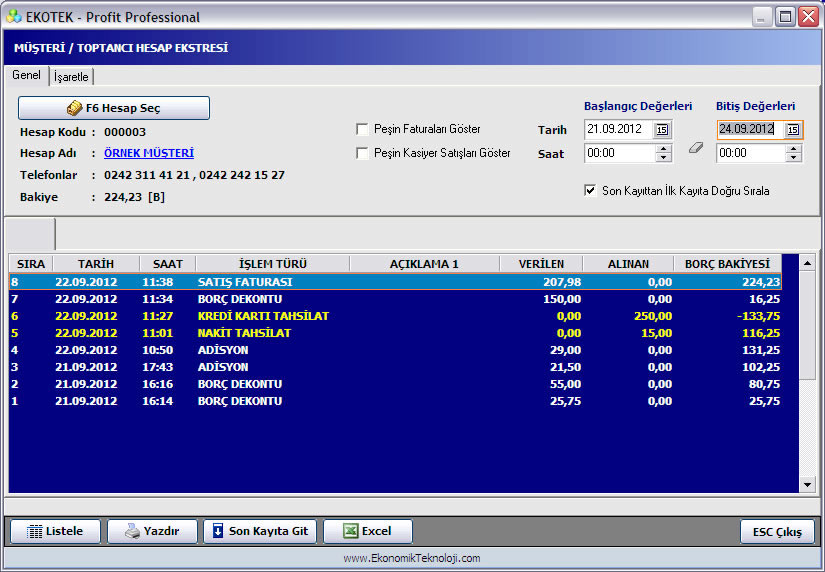Close the Profit Professional window
This screenshot has height=572, width=825.
click(x=808, y=17)
